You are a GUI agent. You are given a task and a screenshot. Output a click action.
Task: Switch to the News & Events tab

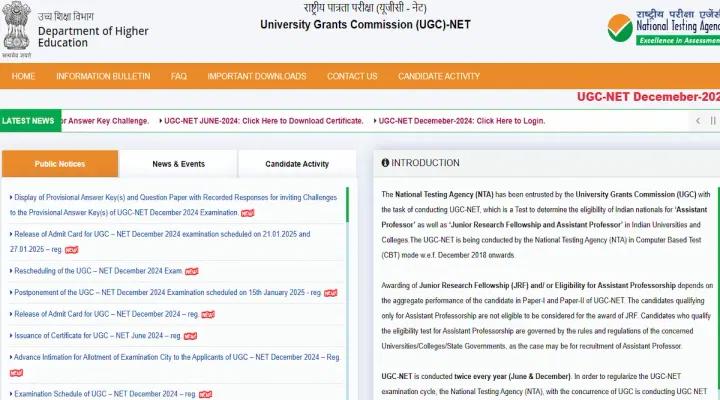(178, 164)
